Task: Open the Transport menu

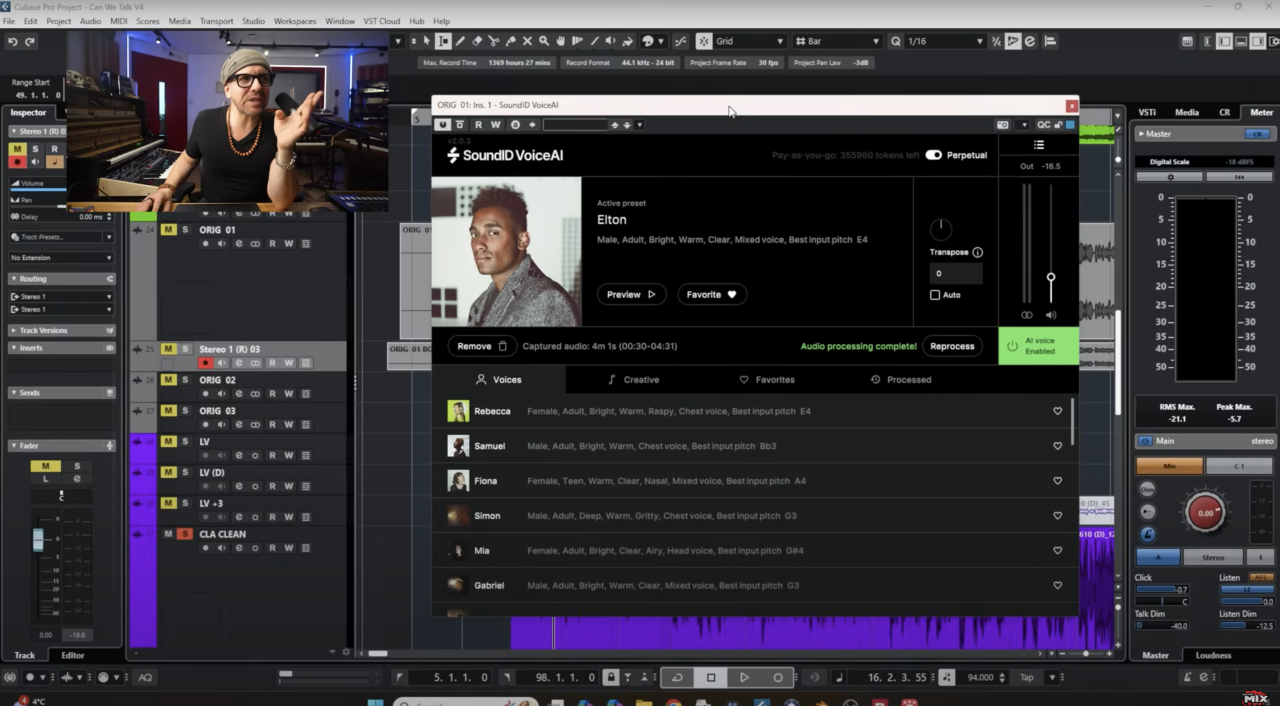Action: pyautogui.click(x=216, y=21)
